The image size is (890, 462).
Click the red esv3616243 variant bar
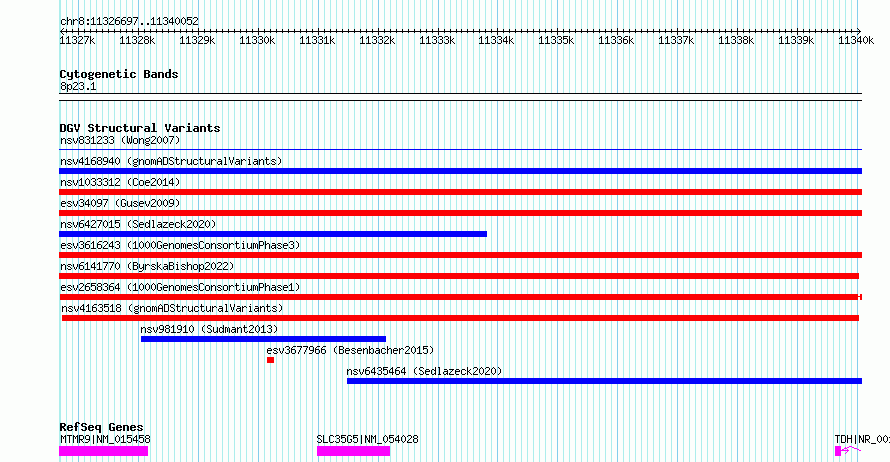click(x=460, y=255)
